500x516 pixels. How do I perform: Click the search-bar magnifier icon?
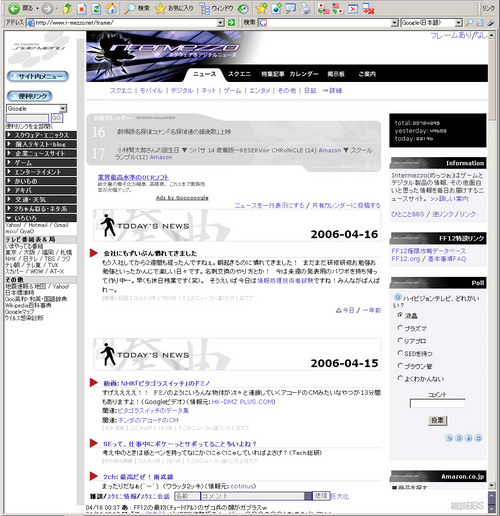tap(469, 23)
